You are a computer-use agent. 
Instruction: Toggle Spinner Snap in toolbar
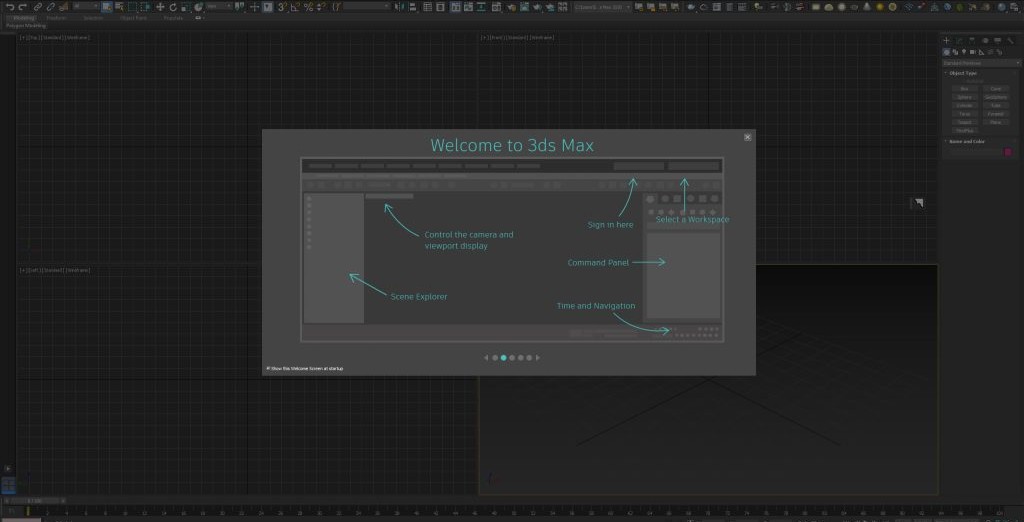click(320, 7)
